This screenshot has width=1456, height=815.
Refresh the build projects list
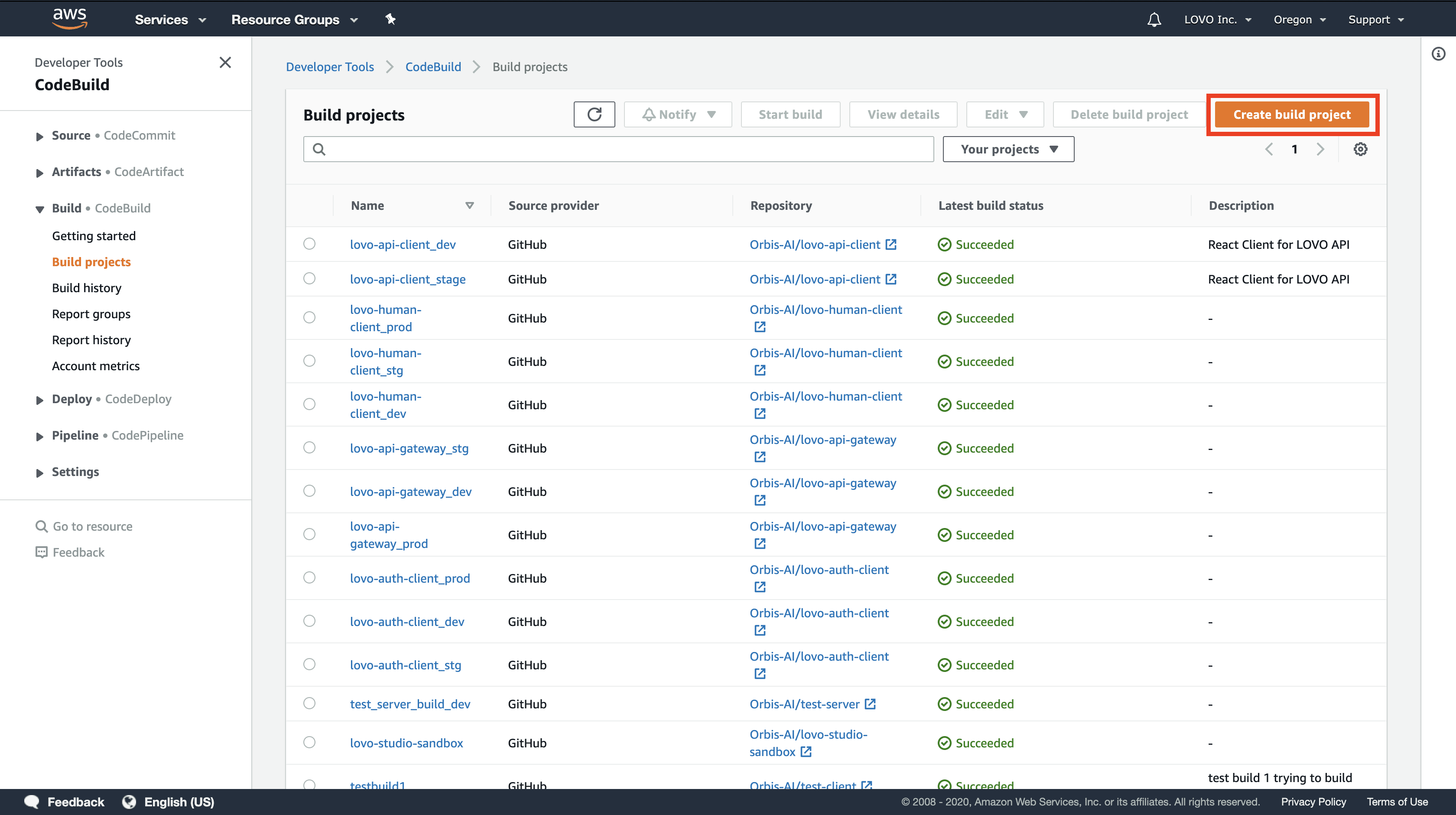point(594,115)
